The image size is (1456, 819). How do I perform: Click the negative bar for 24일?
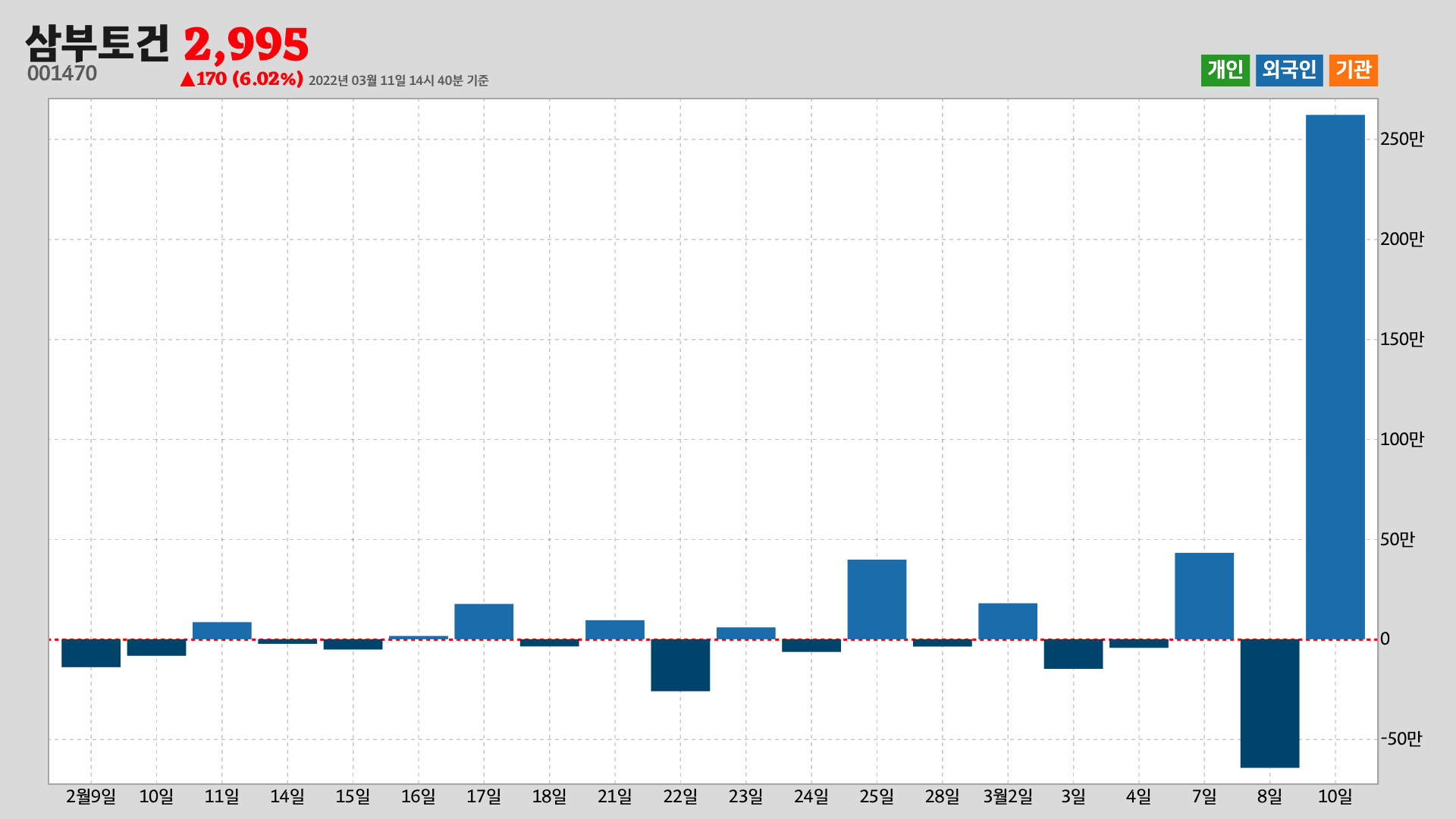(811, 645)
